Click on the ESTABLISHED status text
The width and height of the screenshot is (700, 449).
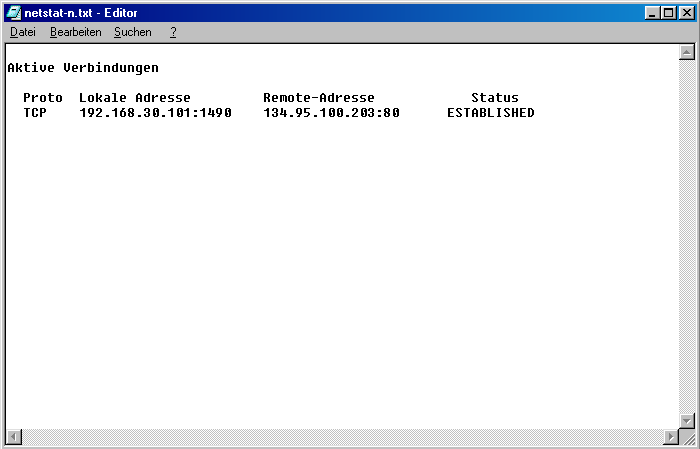pos(490,113)
